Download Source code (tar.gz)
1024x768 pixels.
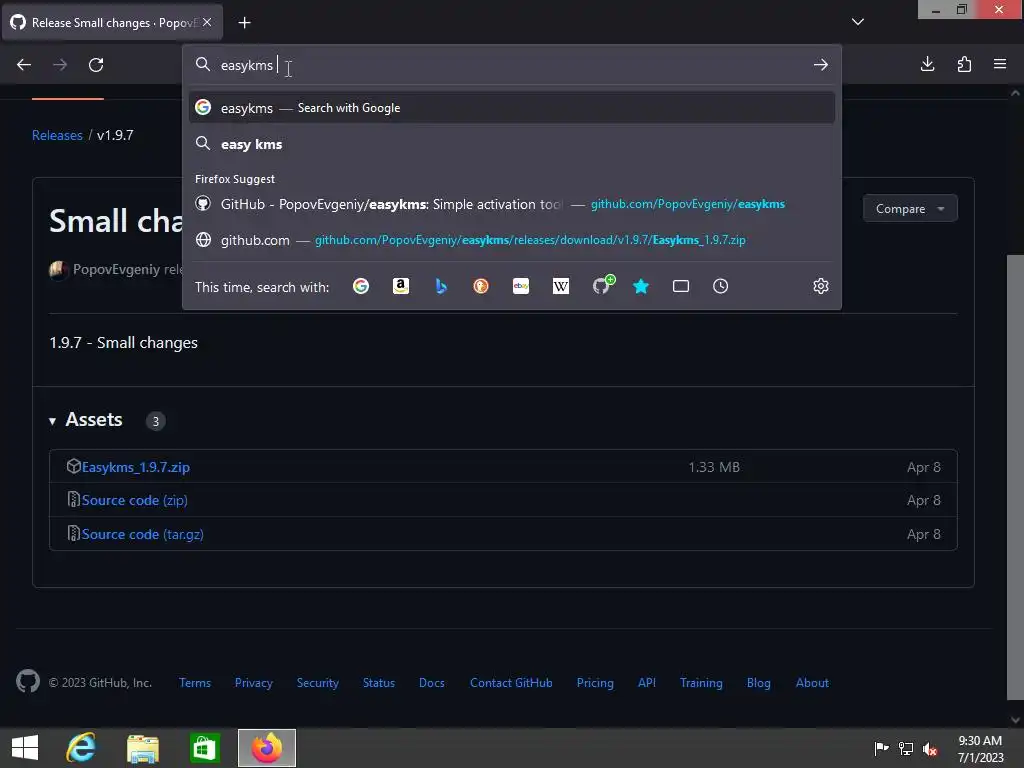142,534
